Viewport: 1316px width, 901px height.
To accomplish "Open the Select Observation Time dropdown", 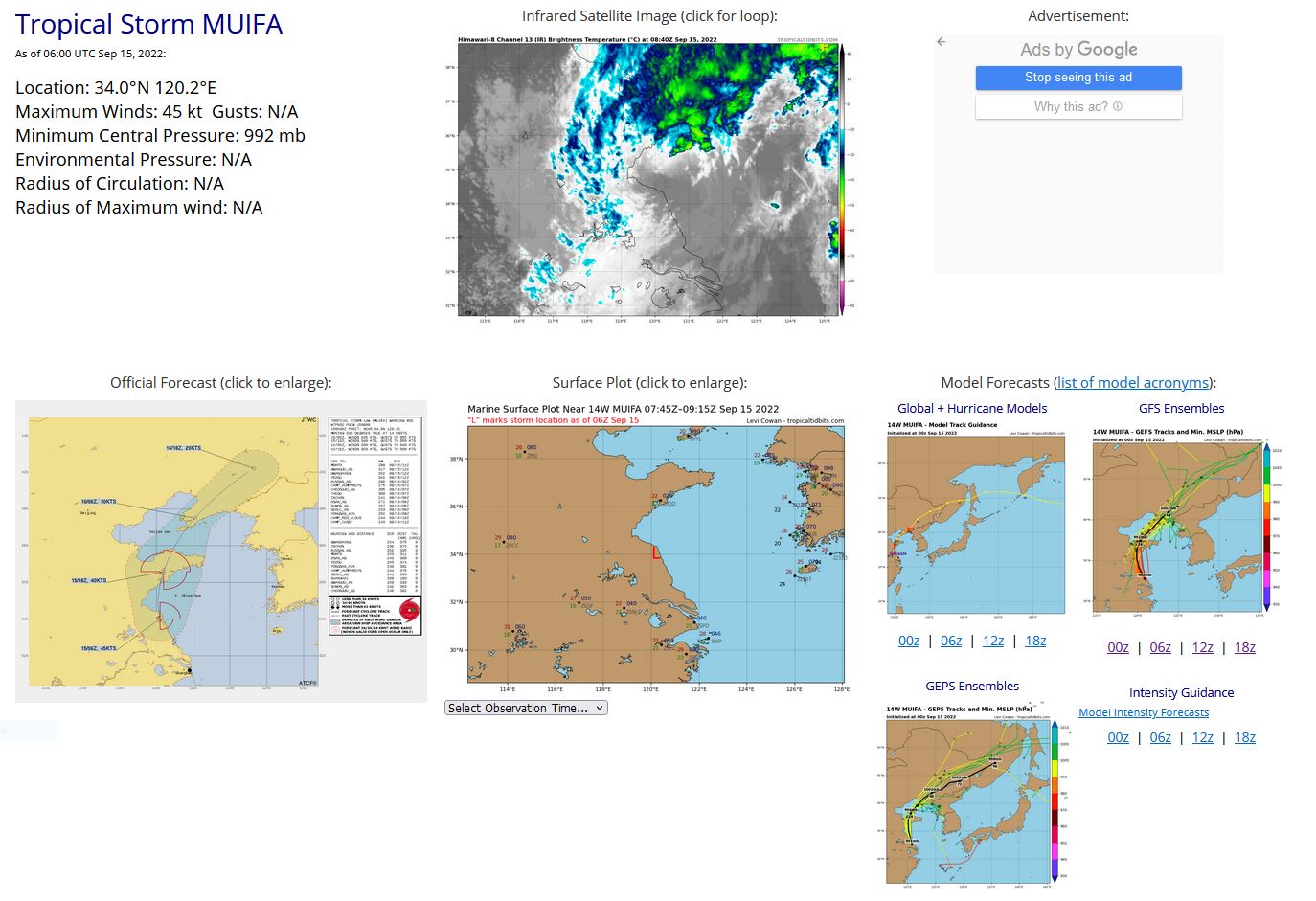I will pyautogui.click(x=526, y=709).
